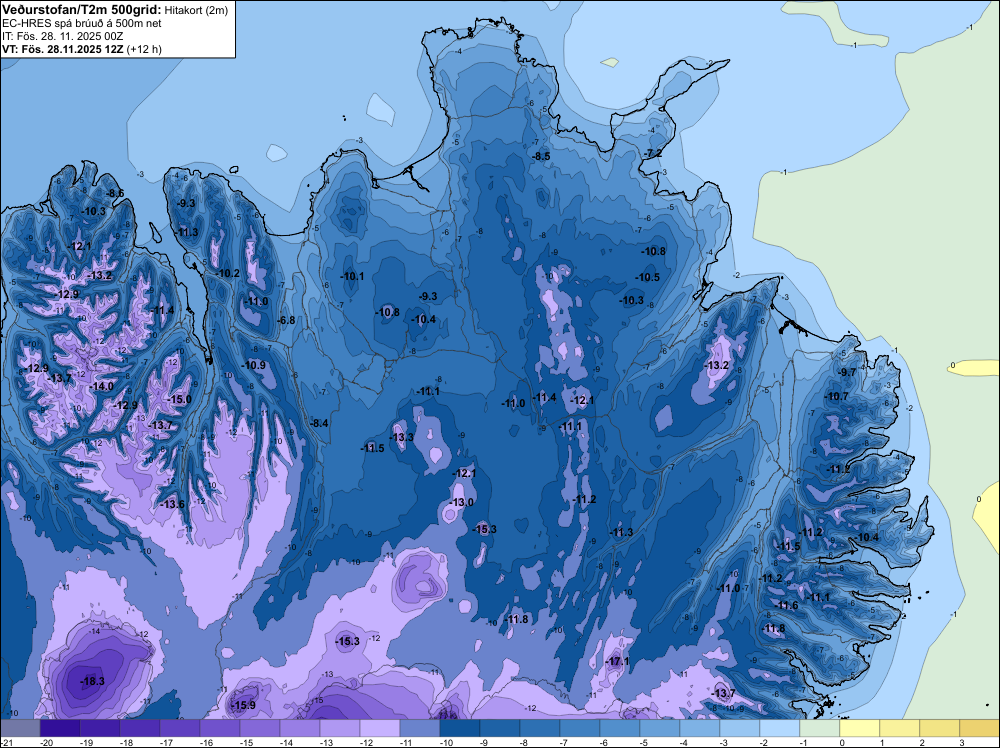Click the valid time 'VT: Fös. 28.11.2025 12Z'

[63, 49]
